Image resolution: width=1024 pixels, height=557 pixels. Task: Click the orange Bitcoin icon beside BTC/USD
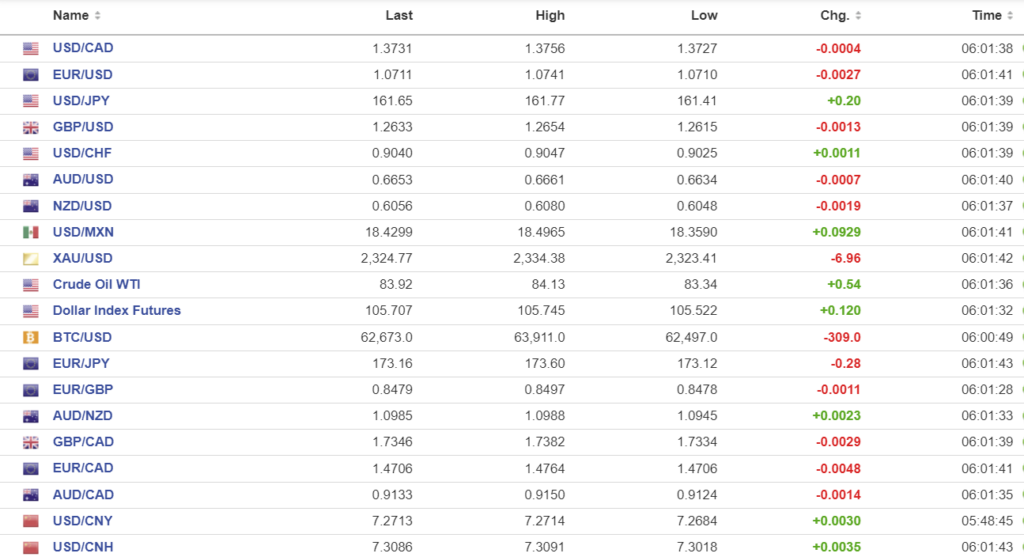click(x=31, y=337)
